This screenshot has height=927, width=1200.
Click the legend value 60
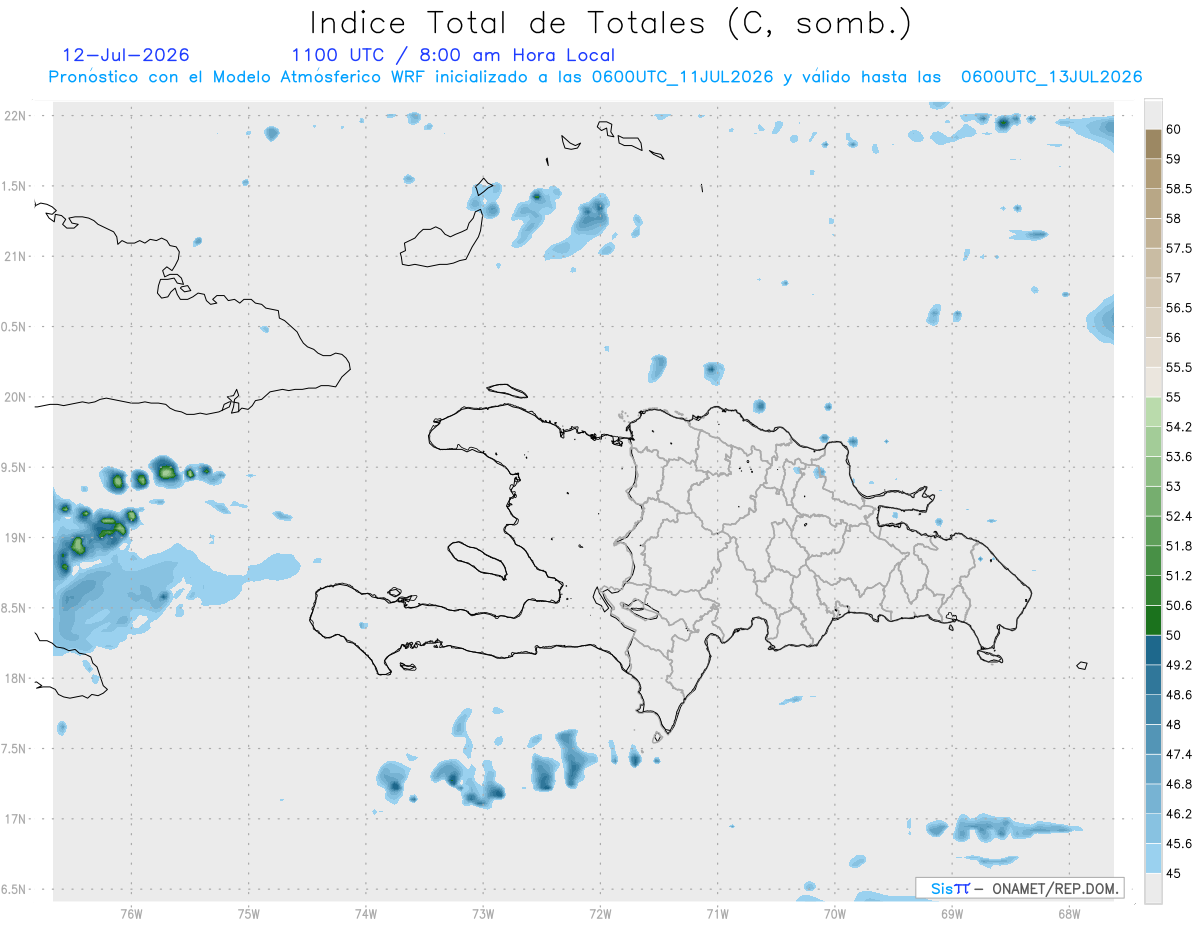[1174, 130]
